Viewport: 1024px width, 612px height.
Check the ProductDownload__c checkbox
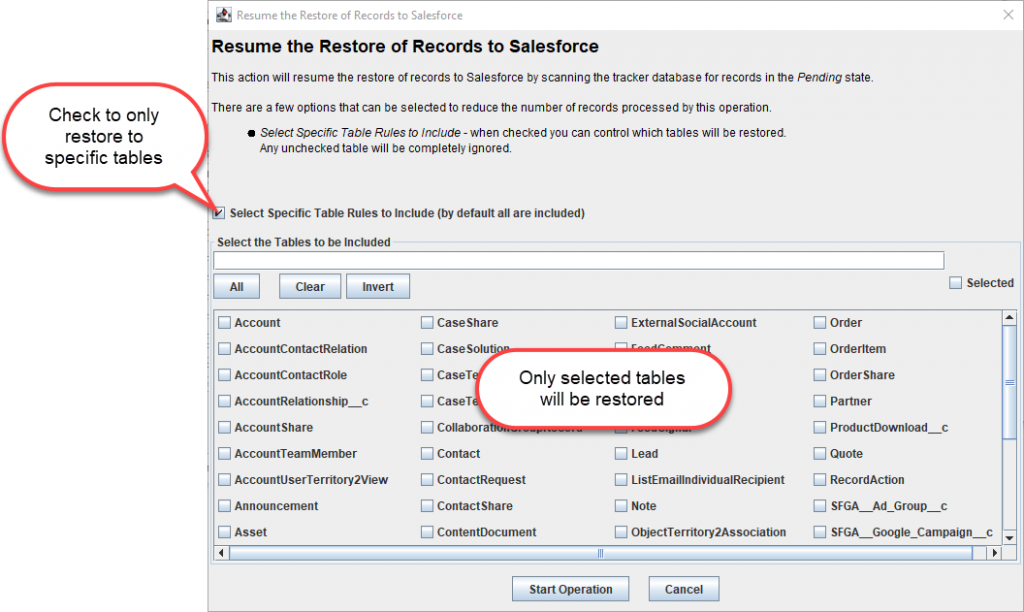[820, 427]
